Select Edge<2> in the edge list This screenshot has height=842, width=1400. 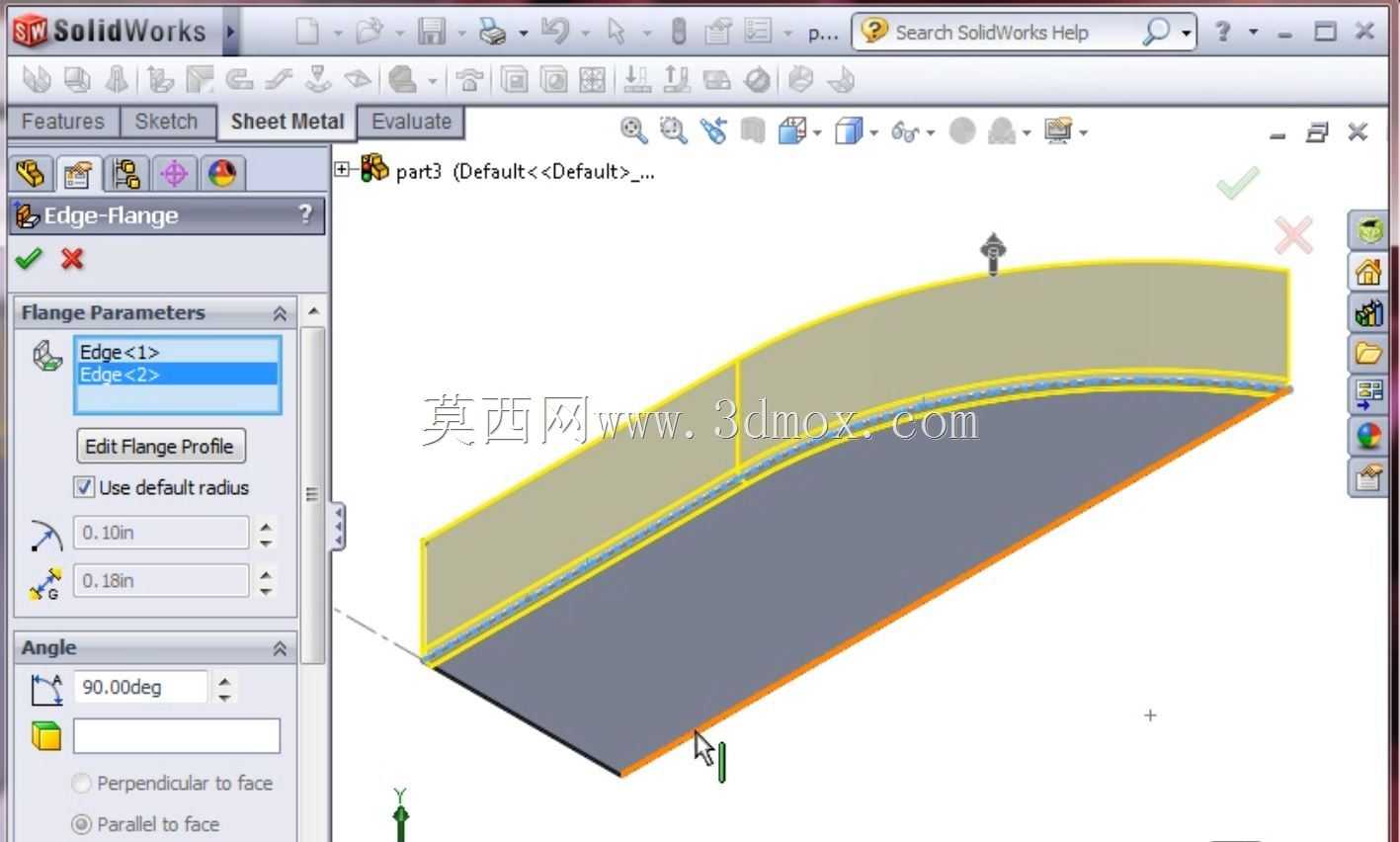177,375
